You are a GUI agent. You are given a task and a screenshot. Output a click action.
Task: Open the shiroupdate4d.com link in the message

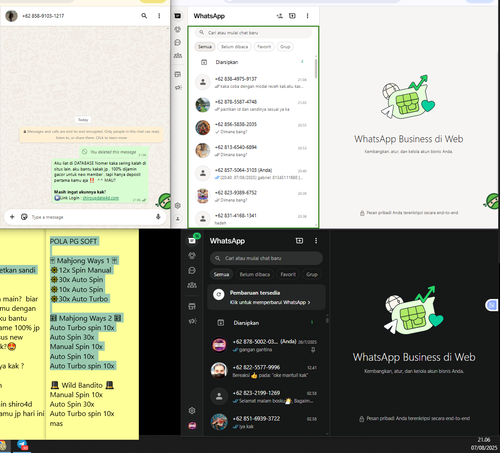pyautogui.click(x=100, y=198)
